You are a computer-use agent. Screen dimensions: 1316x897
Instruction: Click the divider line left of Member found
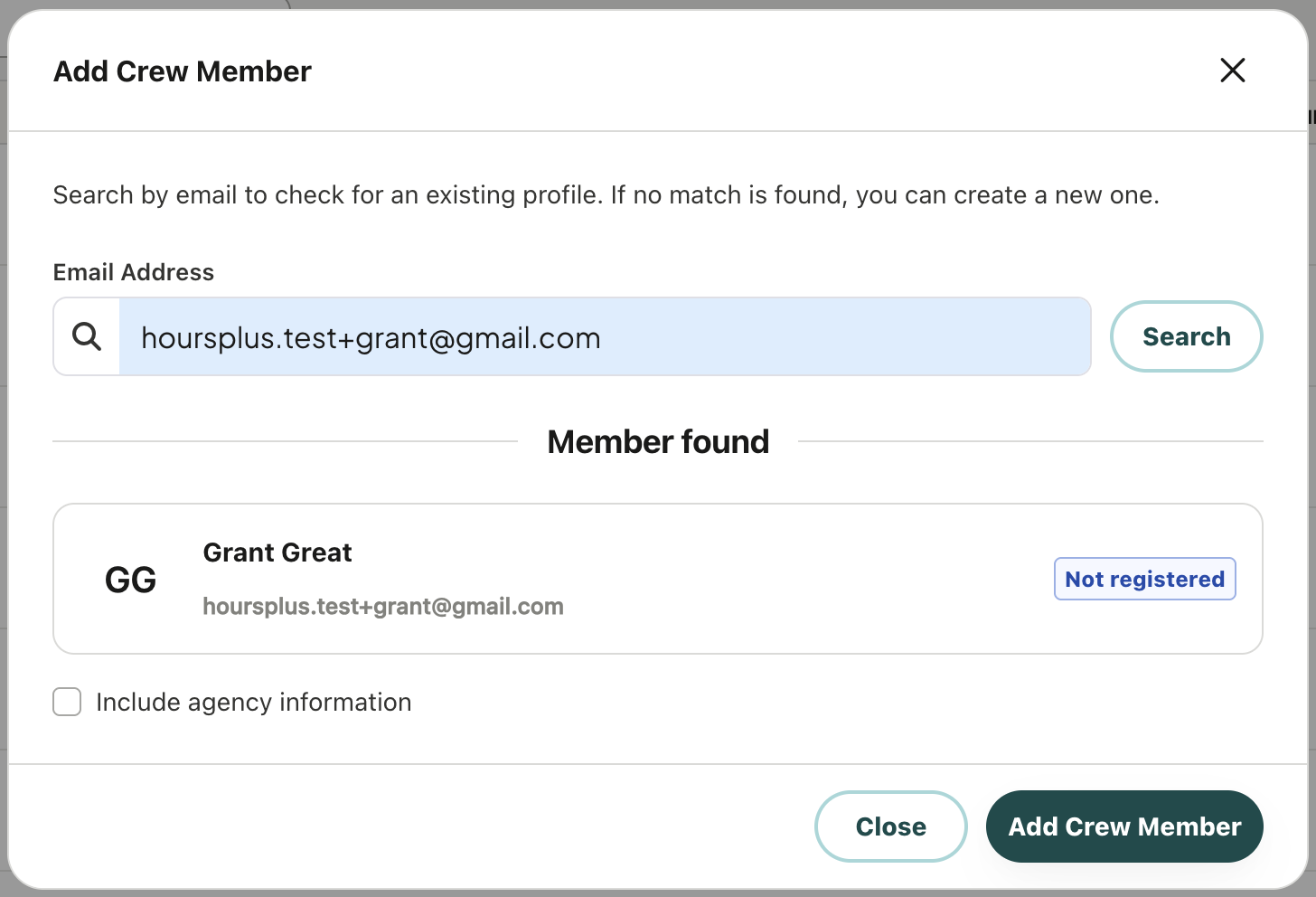[x=286, y=441]
